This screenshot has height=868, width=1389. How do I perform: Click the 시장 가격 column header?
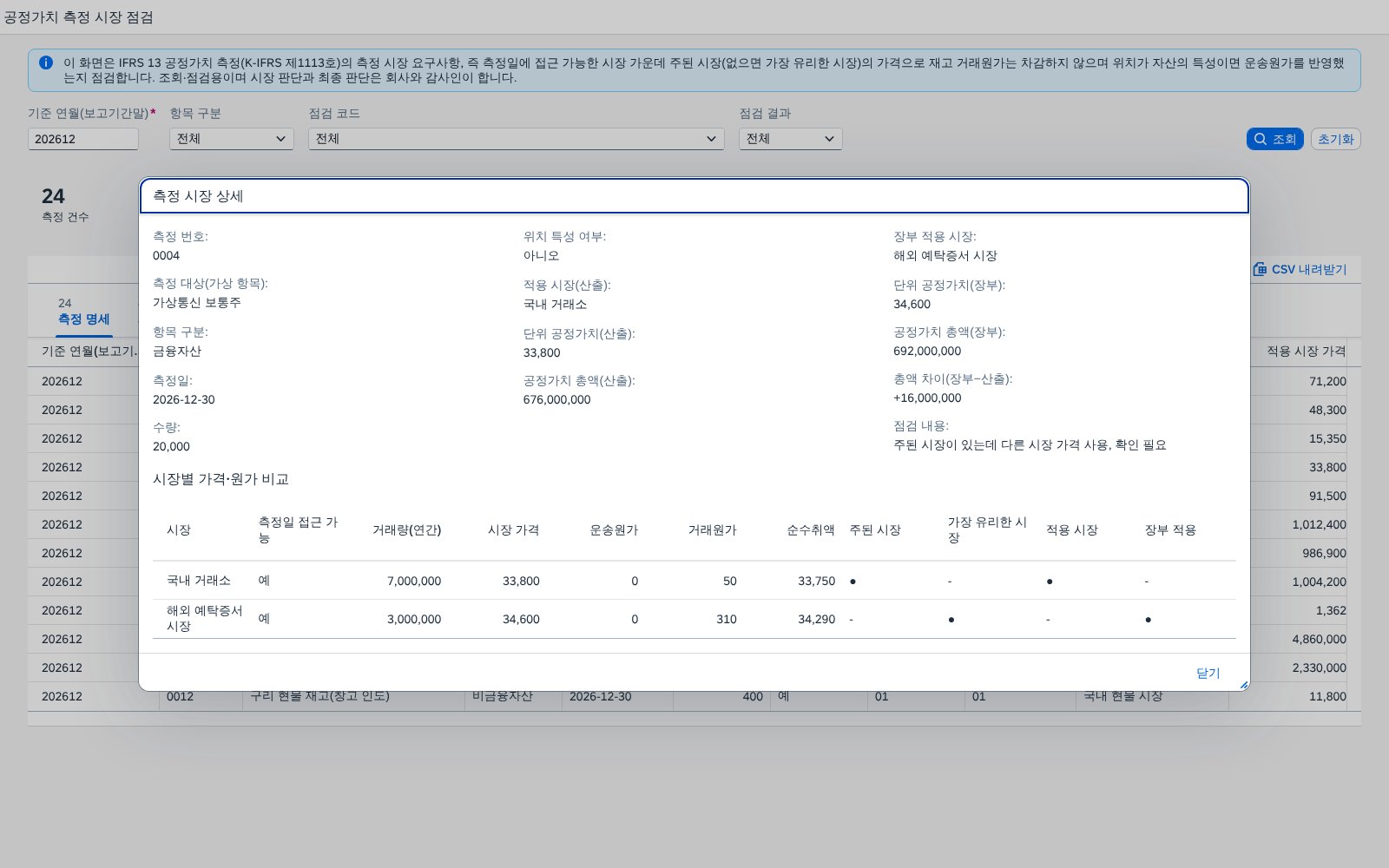click(513, 529)
